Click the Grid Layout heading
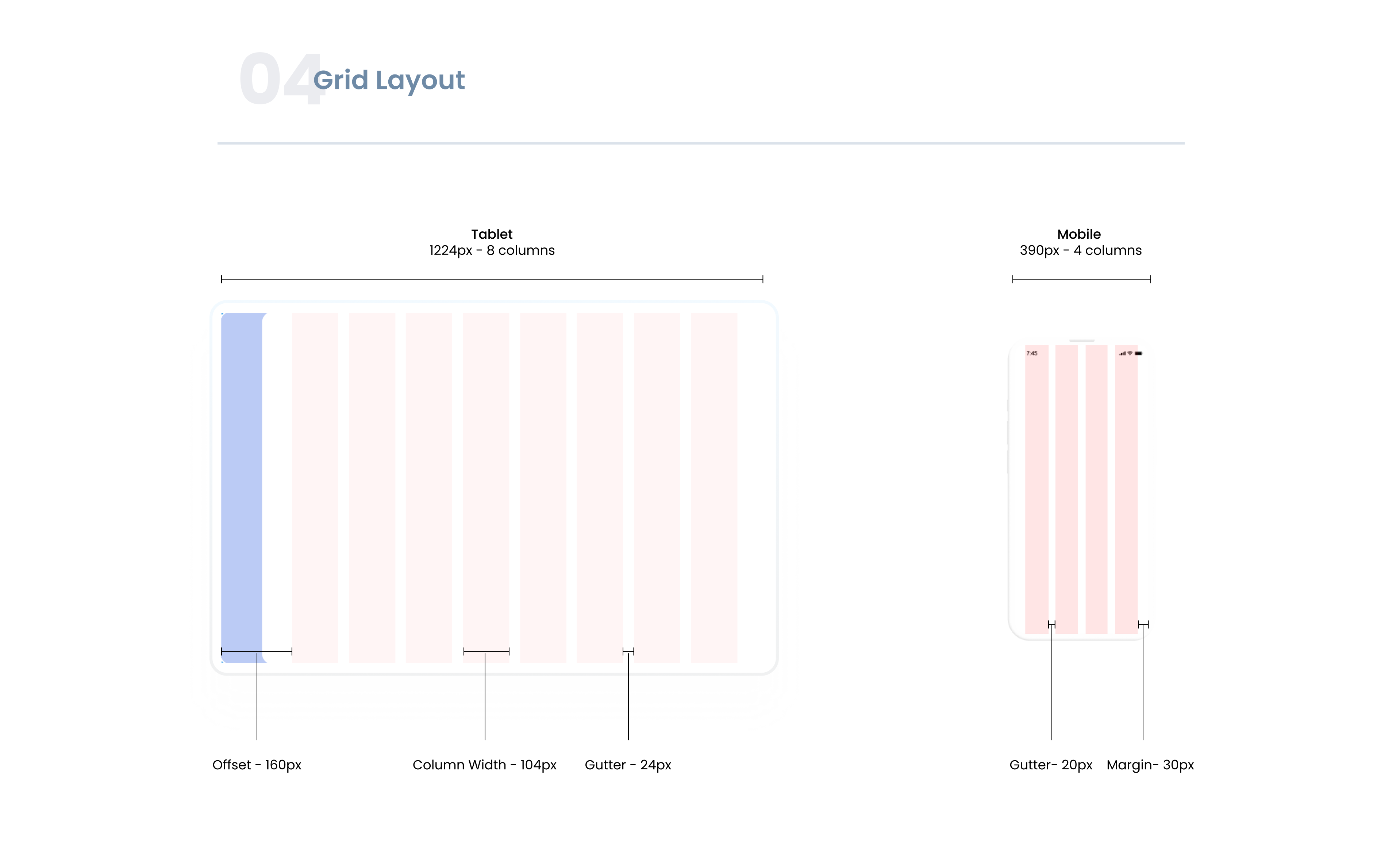The width and height of the screenshot is (1400, 854). point(389,80)
